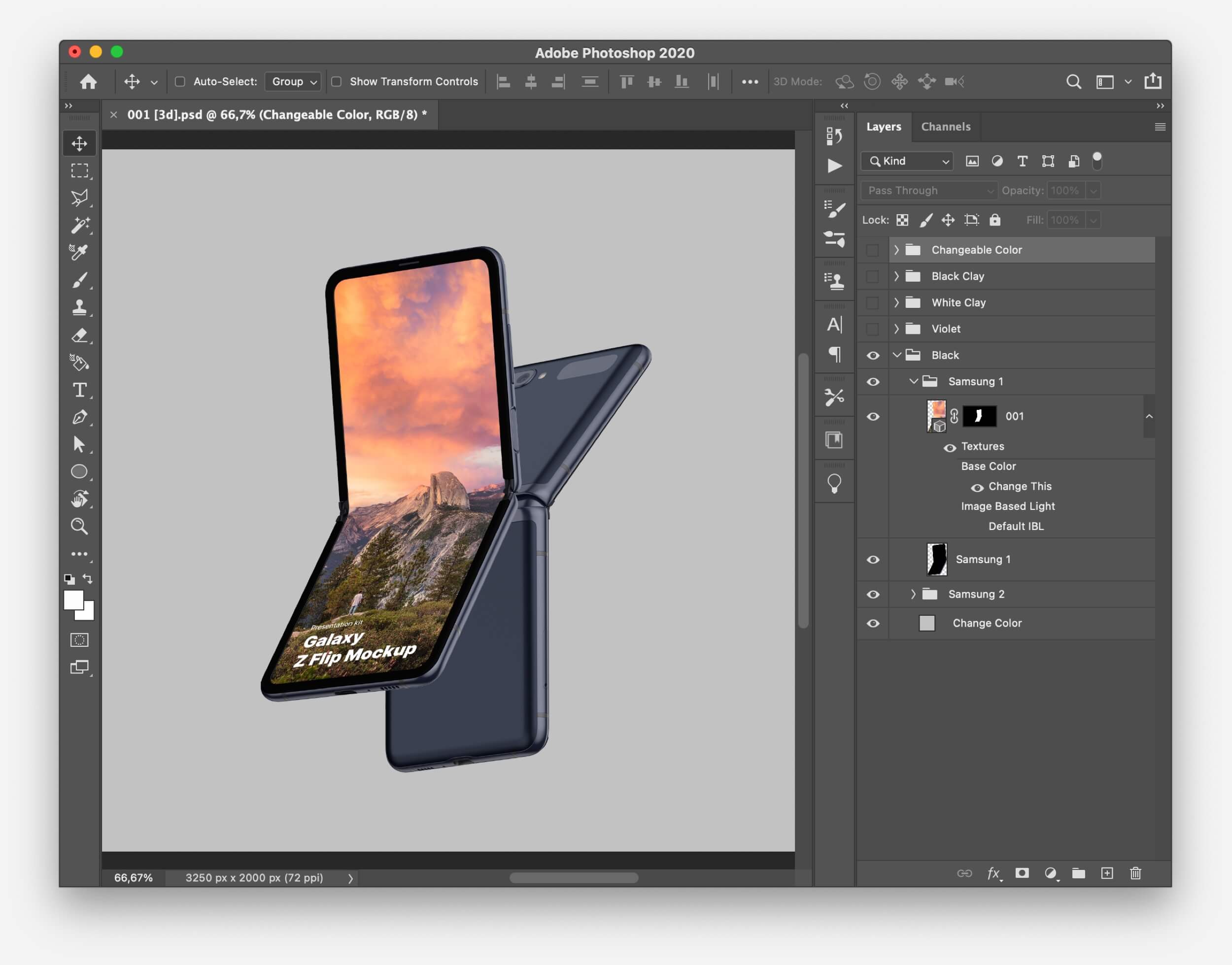Toggle Quick Mask mode
Screen dimensions: 1232x965
(79, 639)
